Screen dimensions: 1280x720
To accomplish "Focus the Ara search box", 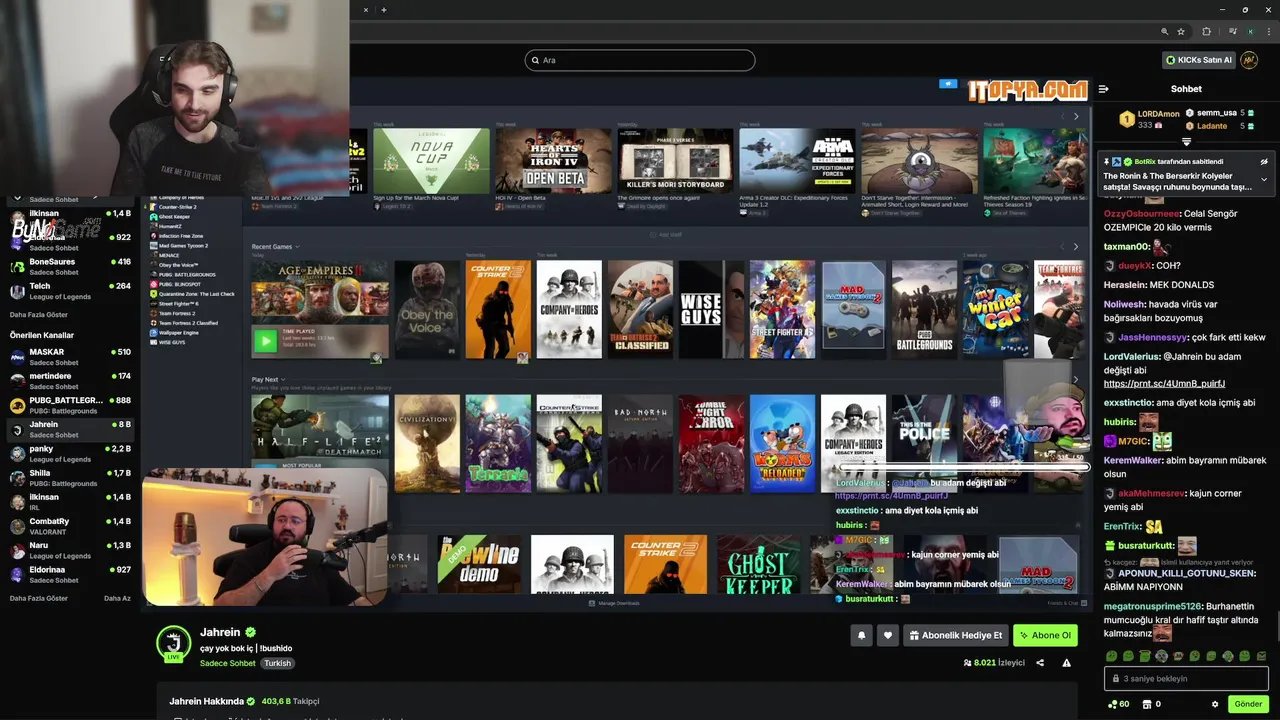I will (x=640, y=60).
